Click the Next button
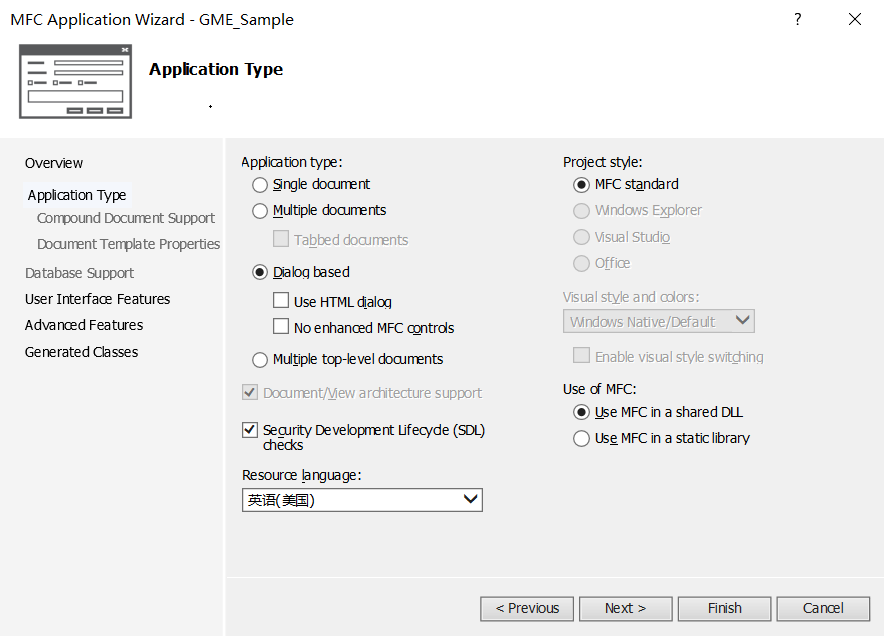884x636 pixels. (625, 608)
